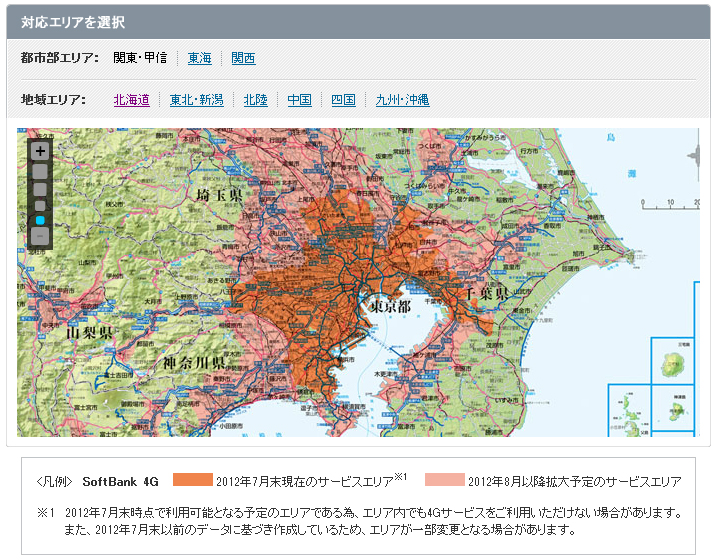
Task: Click the zoom in plus button
Action: (40, 151)
